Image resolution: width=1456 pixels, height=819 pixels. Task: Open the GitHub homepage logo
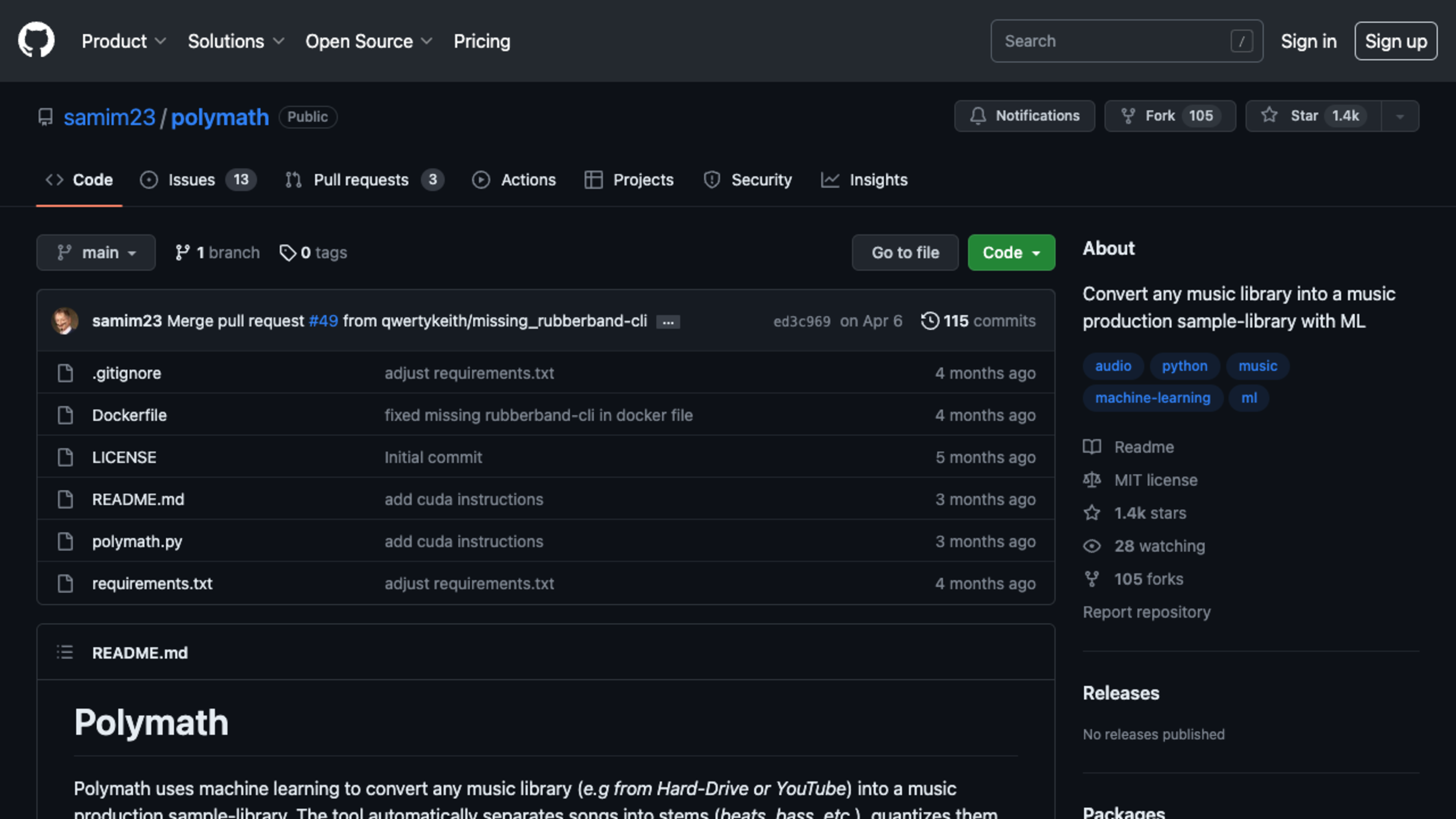(x=36, y=40)
